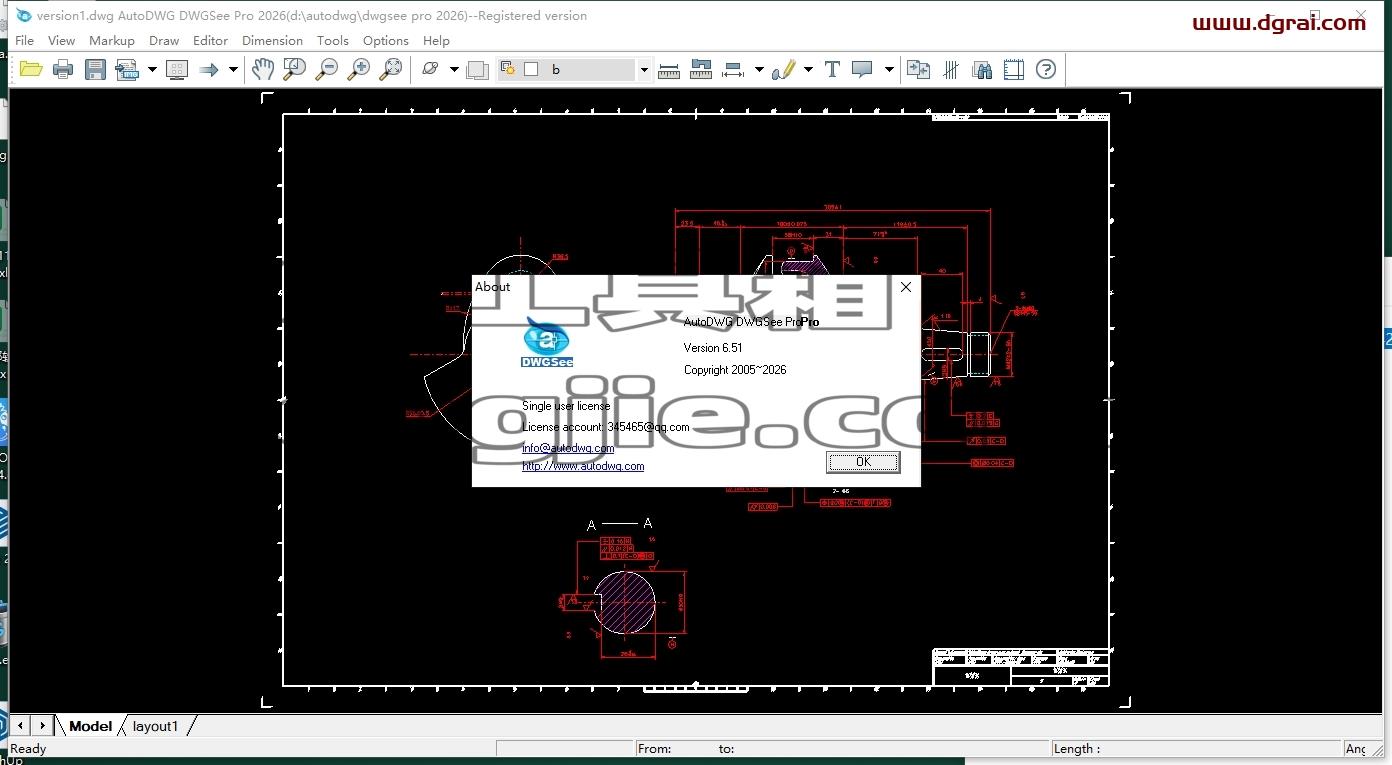Open the Help menu
Viewport: 1392px width, 765px height.
(436, 40)
